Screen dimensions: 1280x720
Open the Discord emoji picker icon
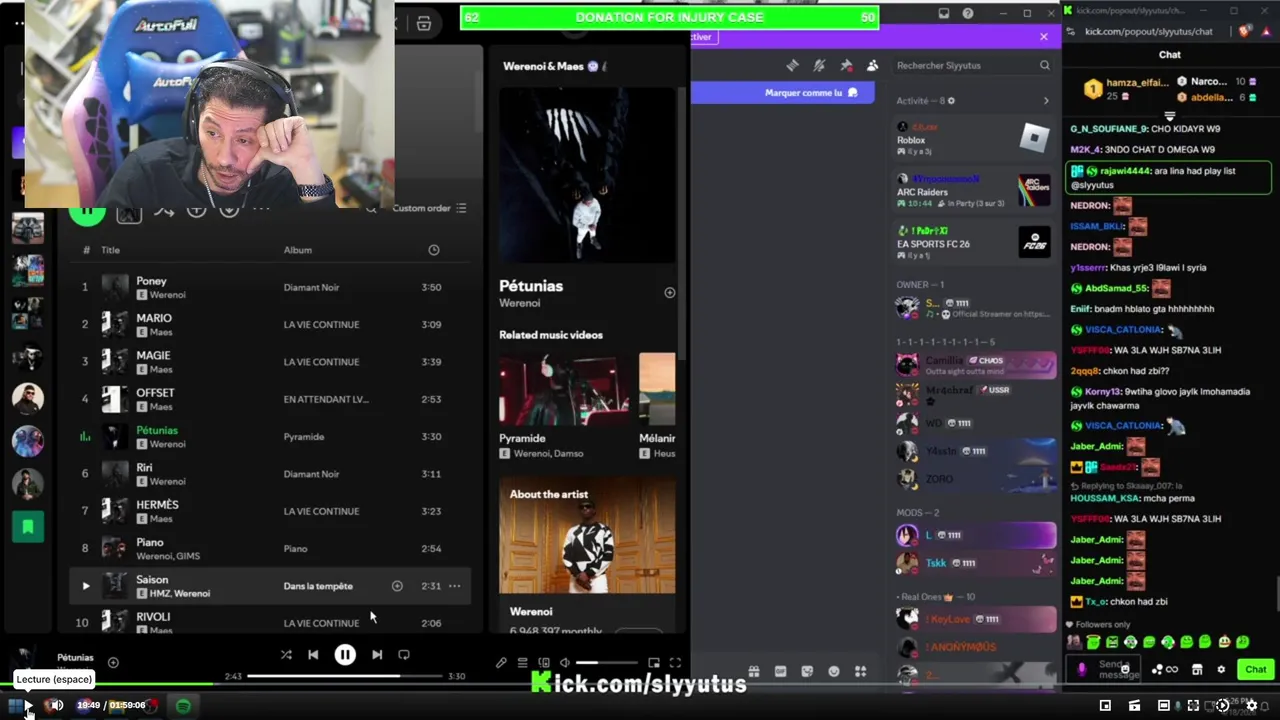pyautogui.click(x=834, y=672)
